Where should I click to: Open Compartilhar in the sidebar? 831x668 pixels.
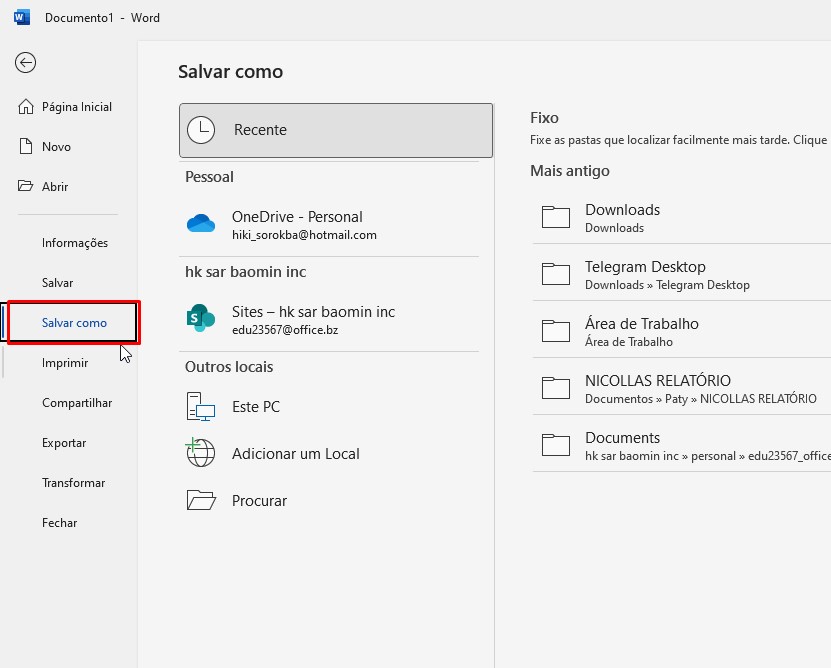[69, 403]
